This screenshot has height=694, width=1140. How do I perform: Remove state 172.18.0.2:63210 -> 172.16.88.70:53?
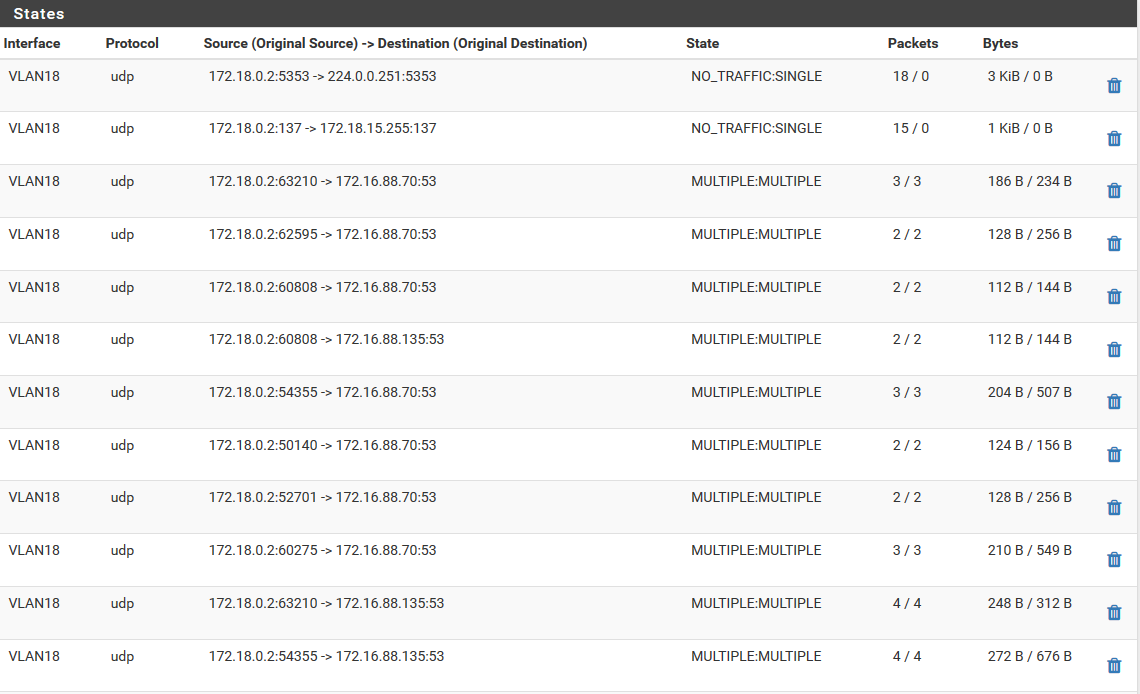coord(1114,190)
